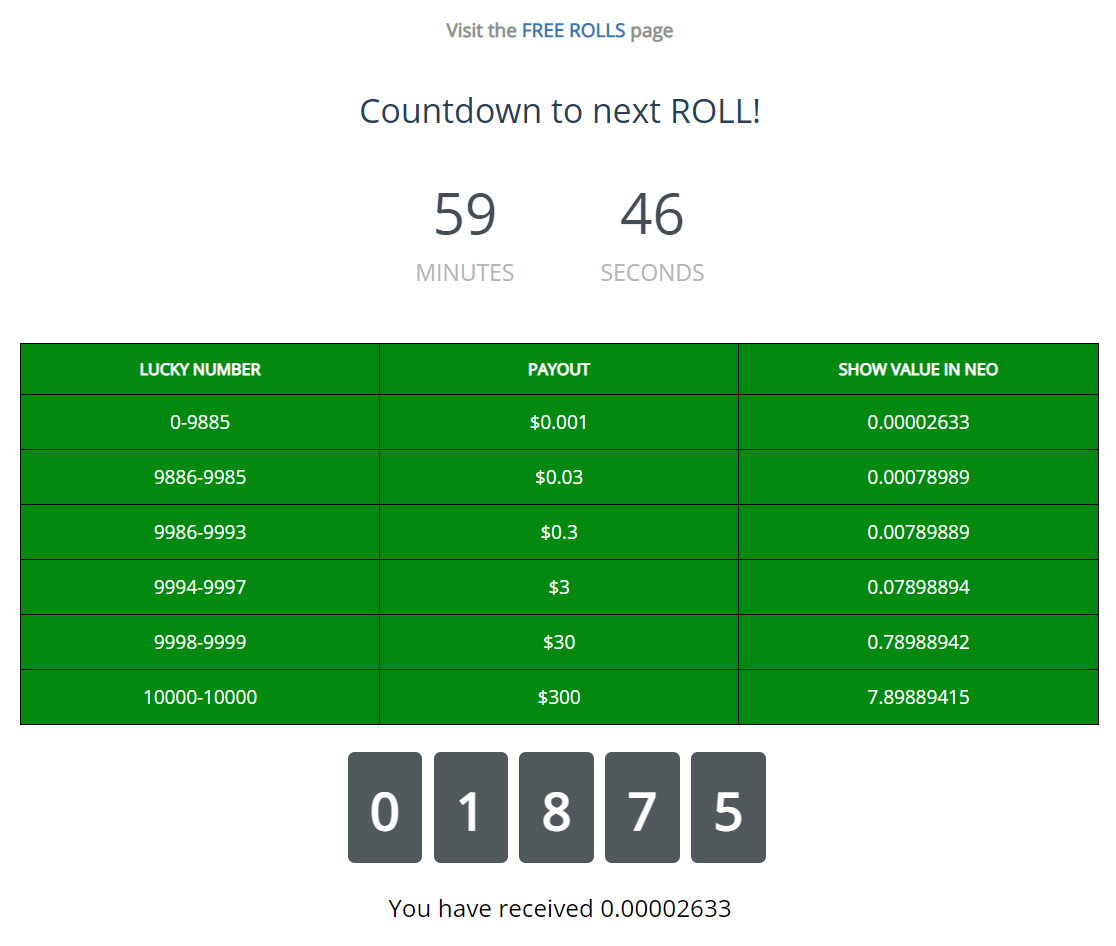
Task: Click the rolled digit tile showing 7
Action: [642, 807]
